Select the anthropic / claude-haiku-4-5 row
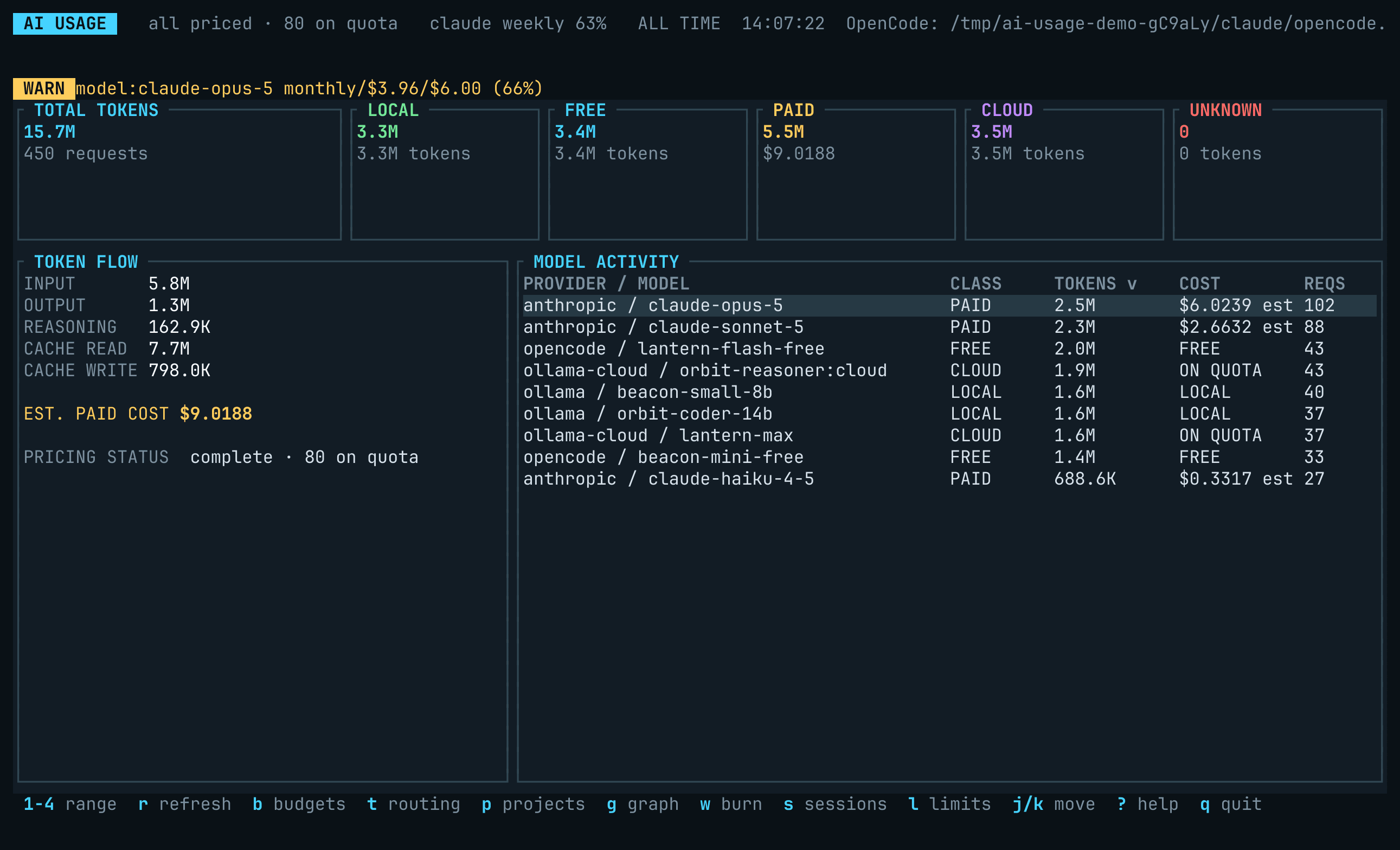 949,479
